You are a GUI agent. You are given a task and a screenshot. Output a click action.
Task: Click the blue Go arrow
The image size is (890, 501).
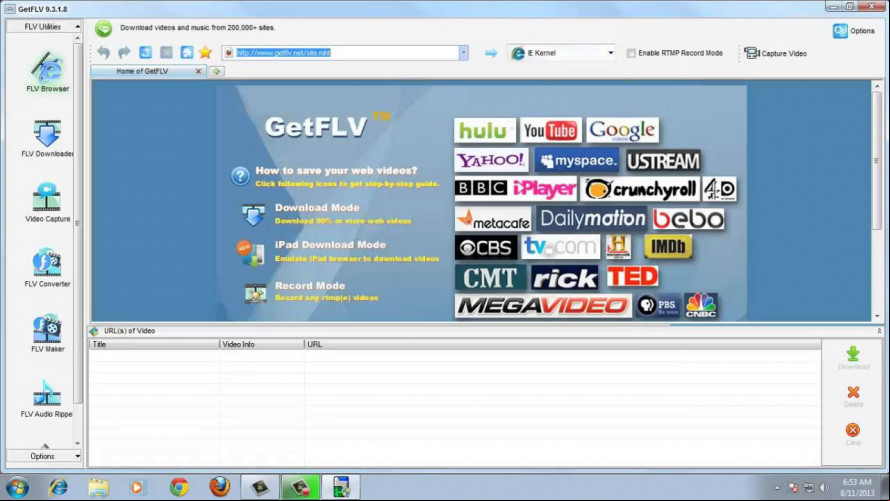491,53
